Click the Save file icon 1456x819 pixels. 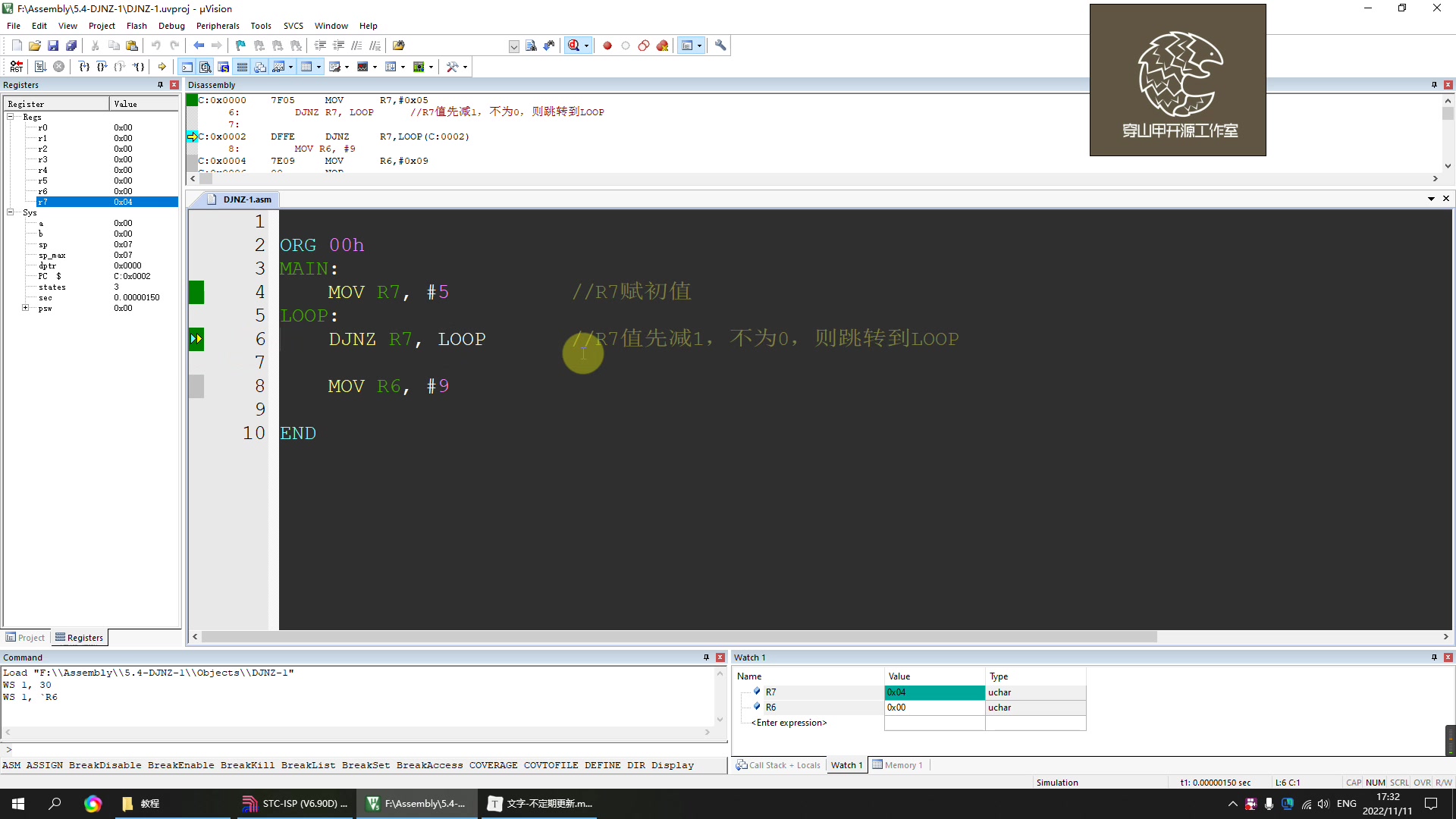click(53, 45)
